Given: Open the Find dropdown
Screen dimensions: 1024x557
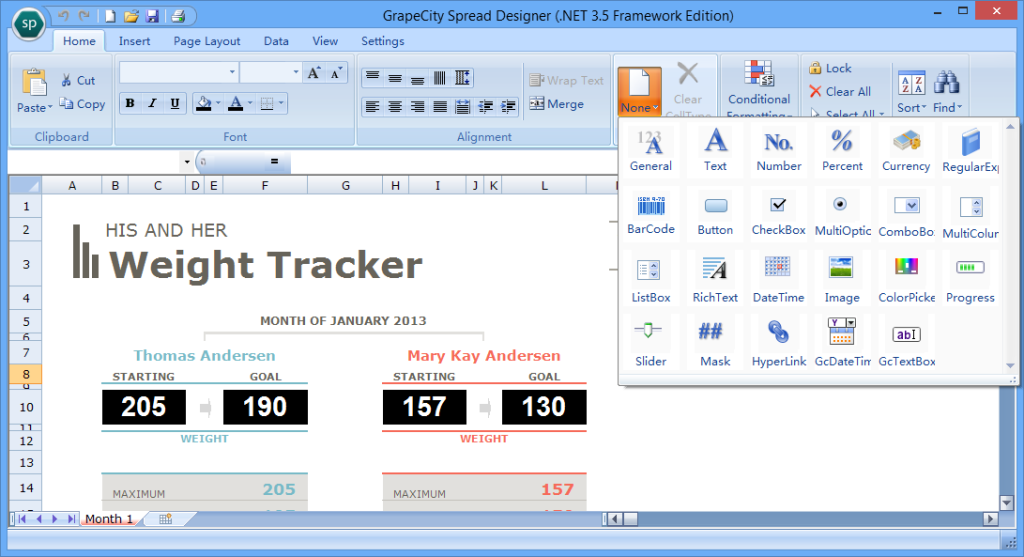Looking at the screenshot, I should (947, 92).
